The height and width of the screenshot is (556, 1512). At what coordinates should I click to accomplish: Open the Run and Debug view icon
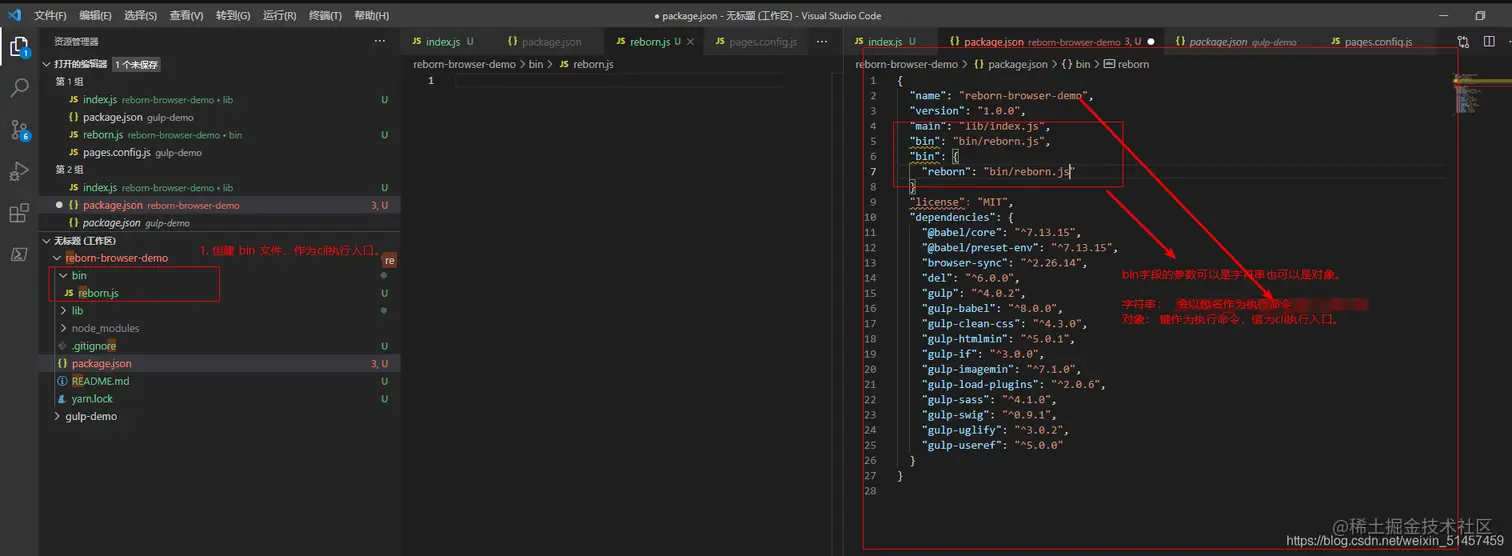[19, 171]
